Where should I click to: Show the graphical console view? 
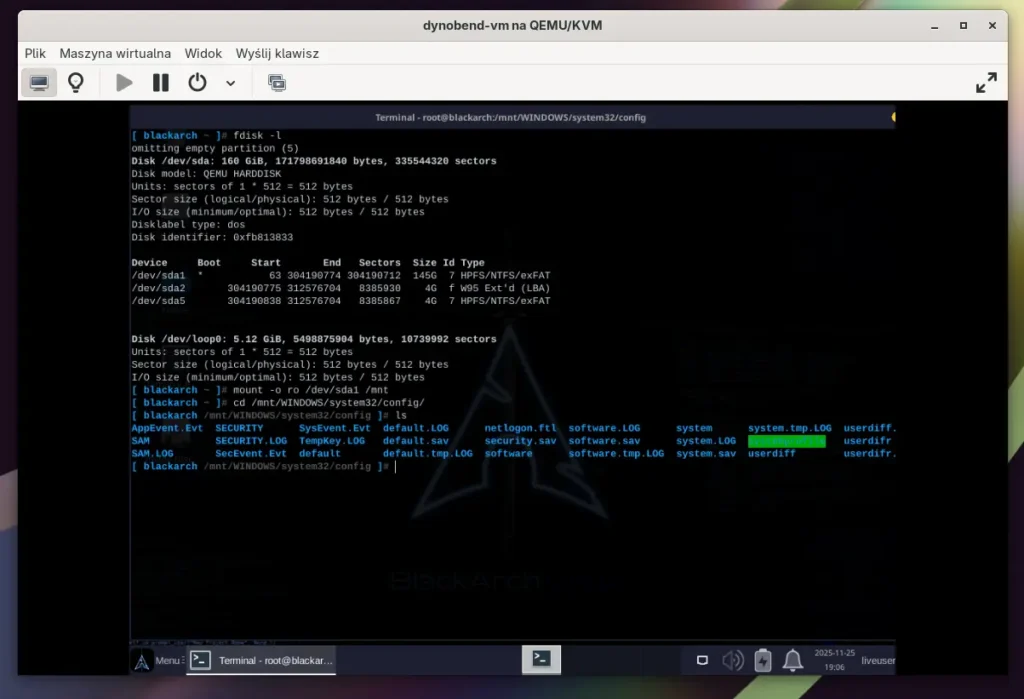[39, 83]
